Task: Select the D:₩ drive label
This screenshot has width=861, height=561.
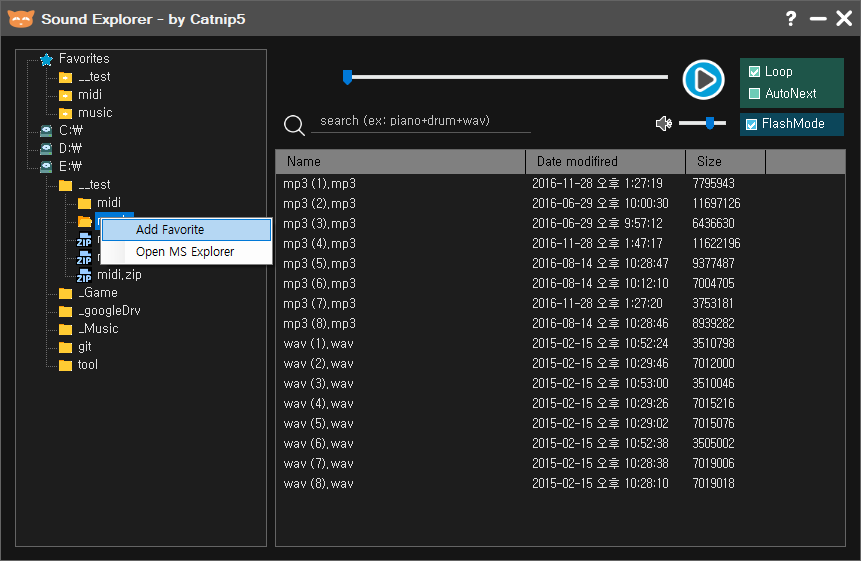Action: pos(71,149)
